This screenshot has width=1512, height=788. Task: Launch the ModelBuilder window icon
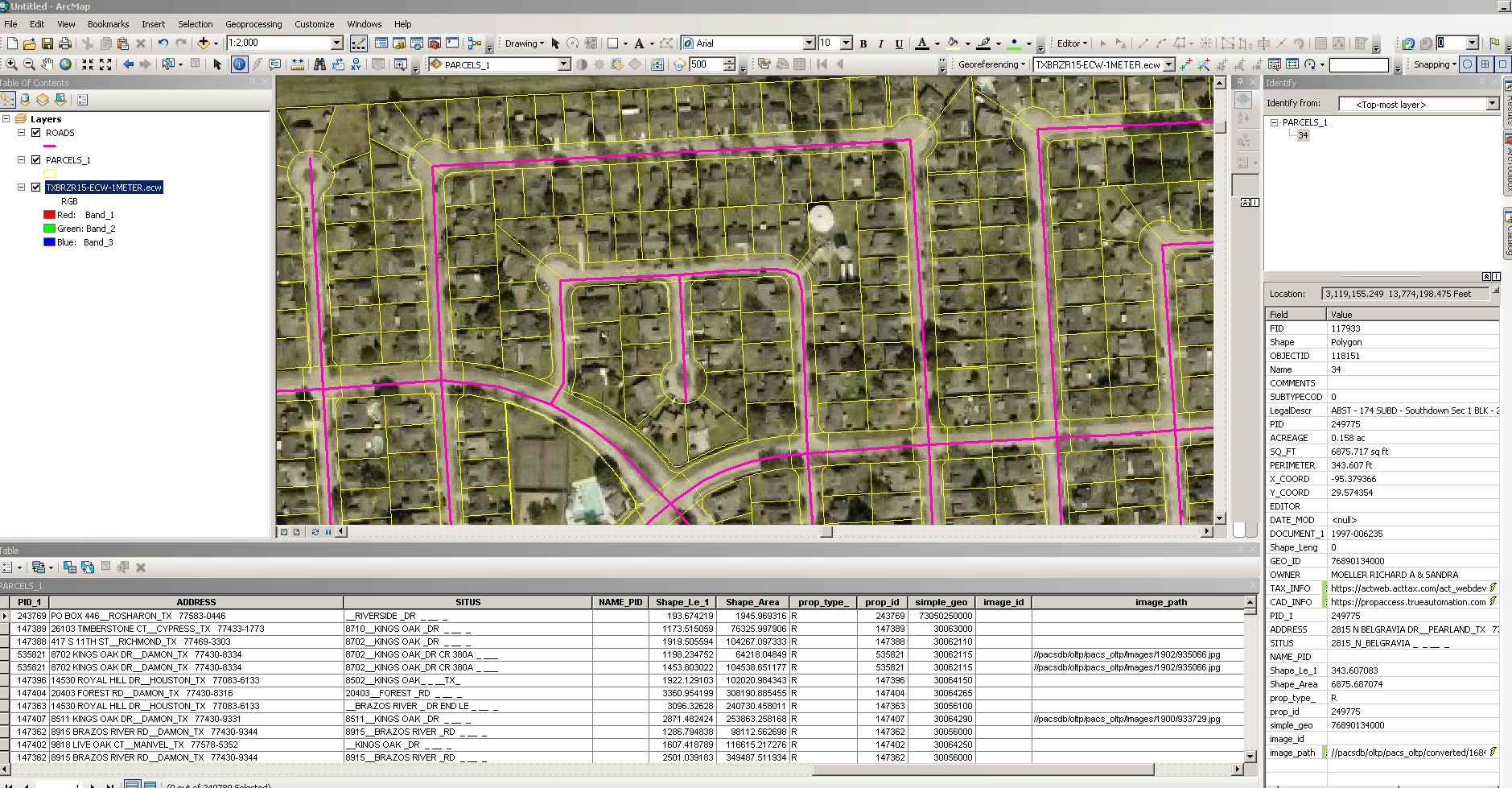[474, 43]
